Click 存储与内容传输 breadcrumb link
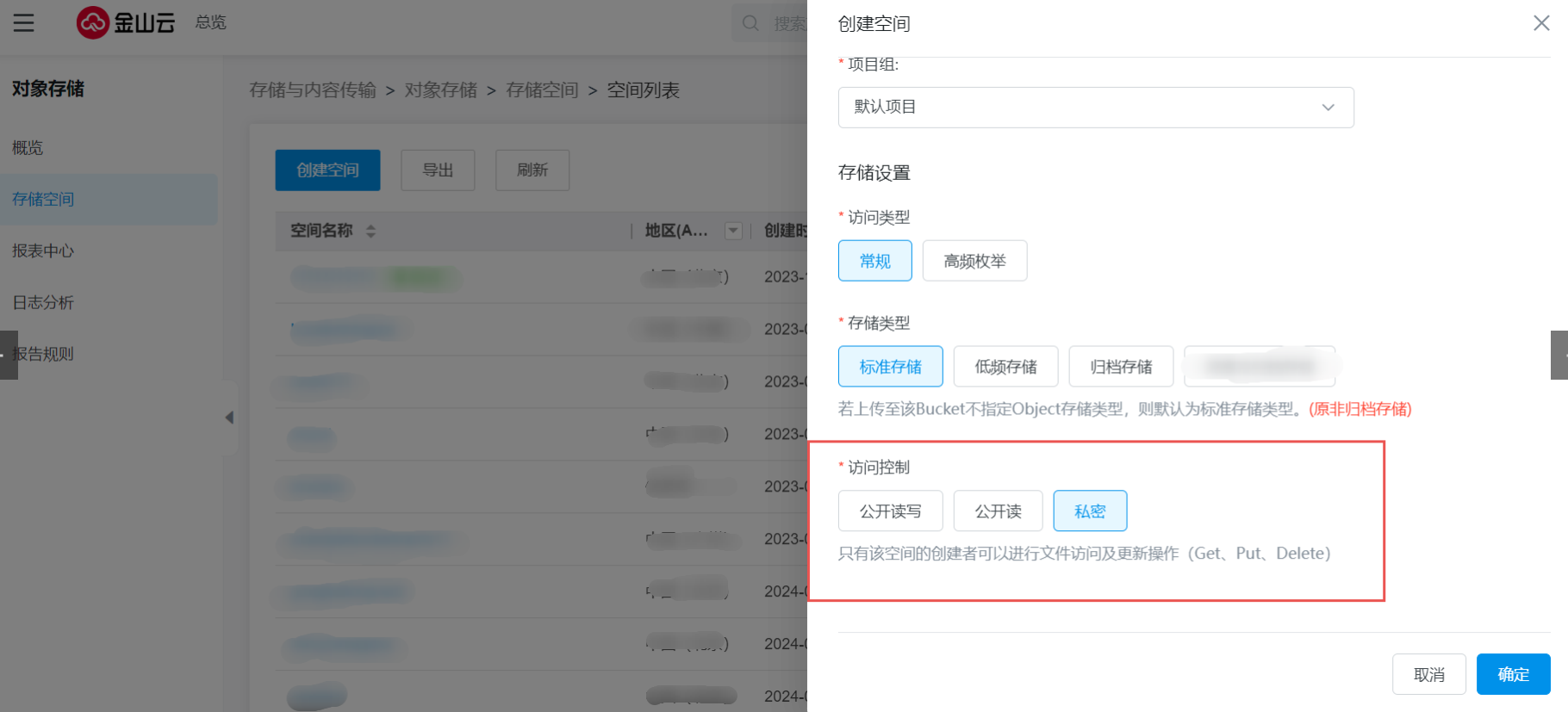The width and height of the screenshot is (1568, 712). click(x=313, y=90)
